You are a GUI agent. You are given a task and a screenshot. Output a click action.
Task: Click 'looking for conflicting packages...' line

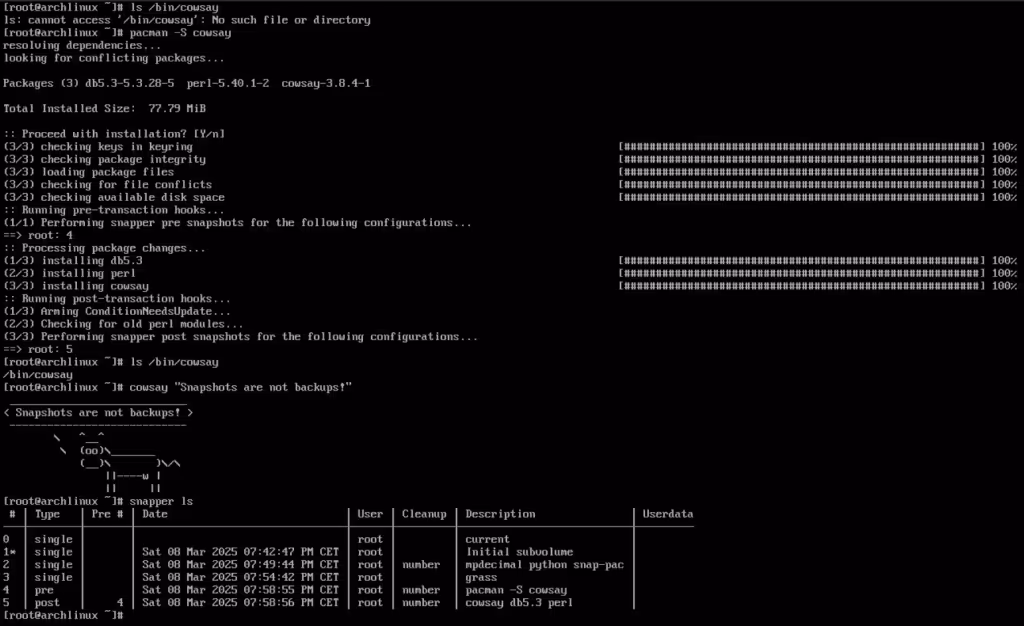(x=114, y=58)
